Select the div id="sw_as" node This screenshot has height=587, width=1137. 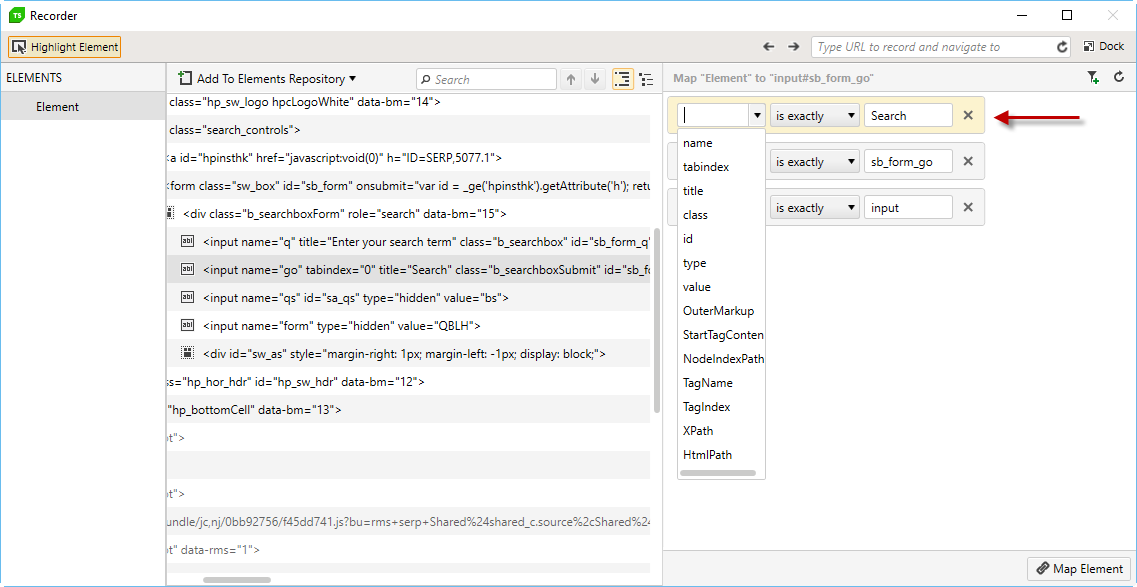(x=405, y=354)
